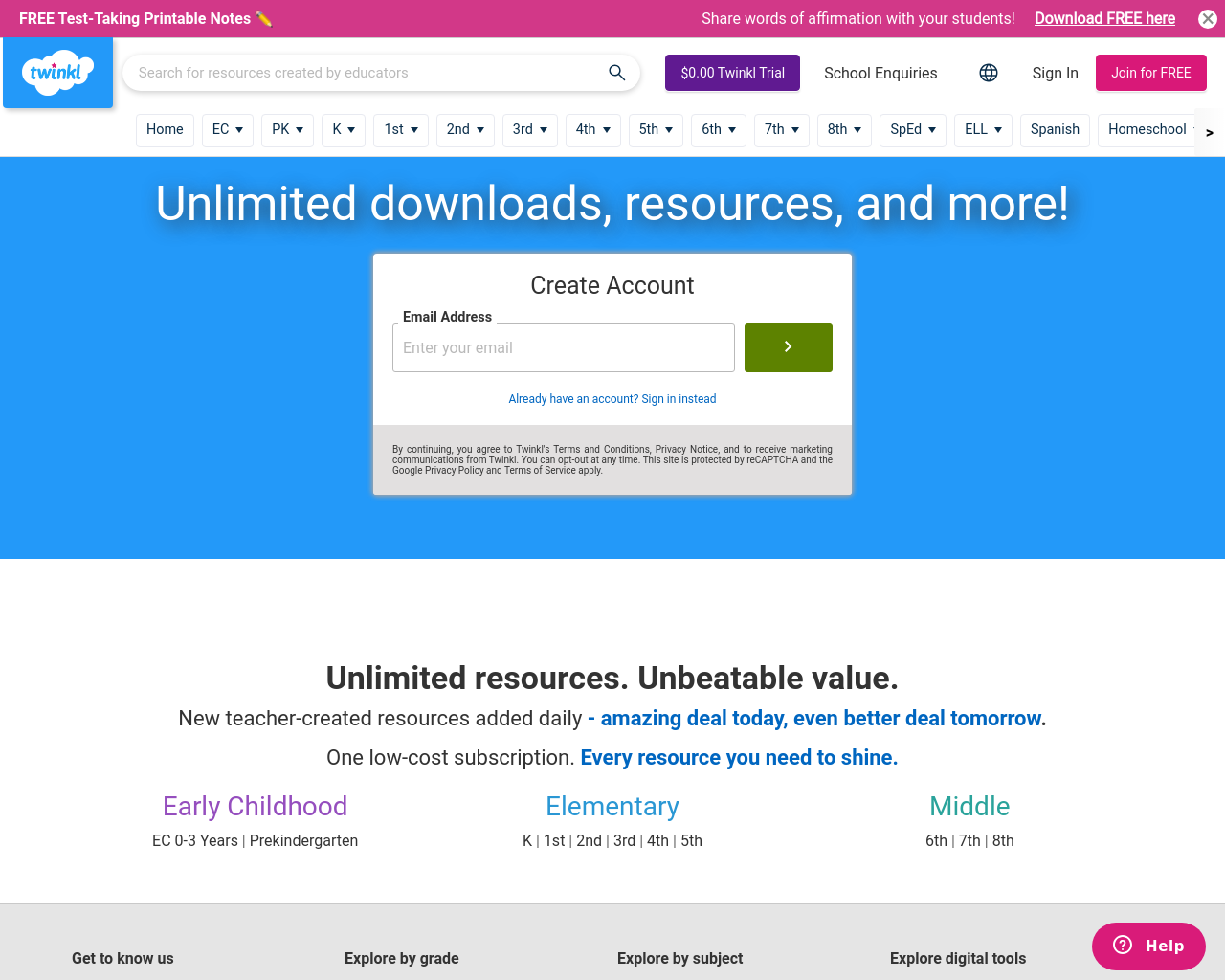Screen dimensions: 1225x980
Task: Click the EC 0-3 Years link
Action: coord(195,840)
